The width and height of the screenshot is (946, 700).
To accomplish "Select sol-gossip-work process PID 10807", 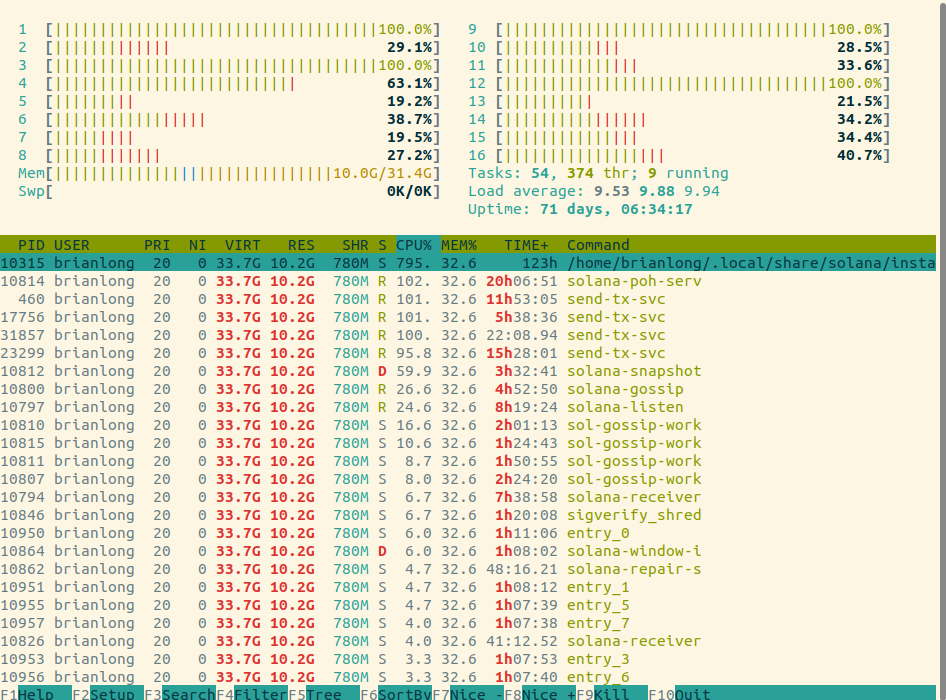I will pyautogui.click(x=468, y=479).
